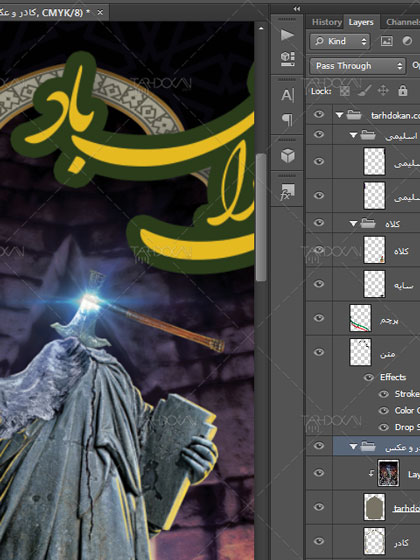
Task: Open the Character panel icon
Action: pyautogui.click(x=288, y=95)
